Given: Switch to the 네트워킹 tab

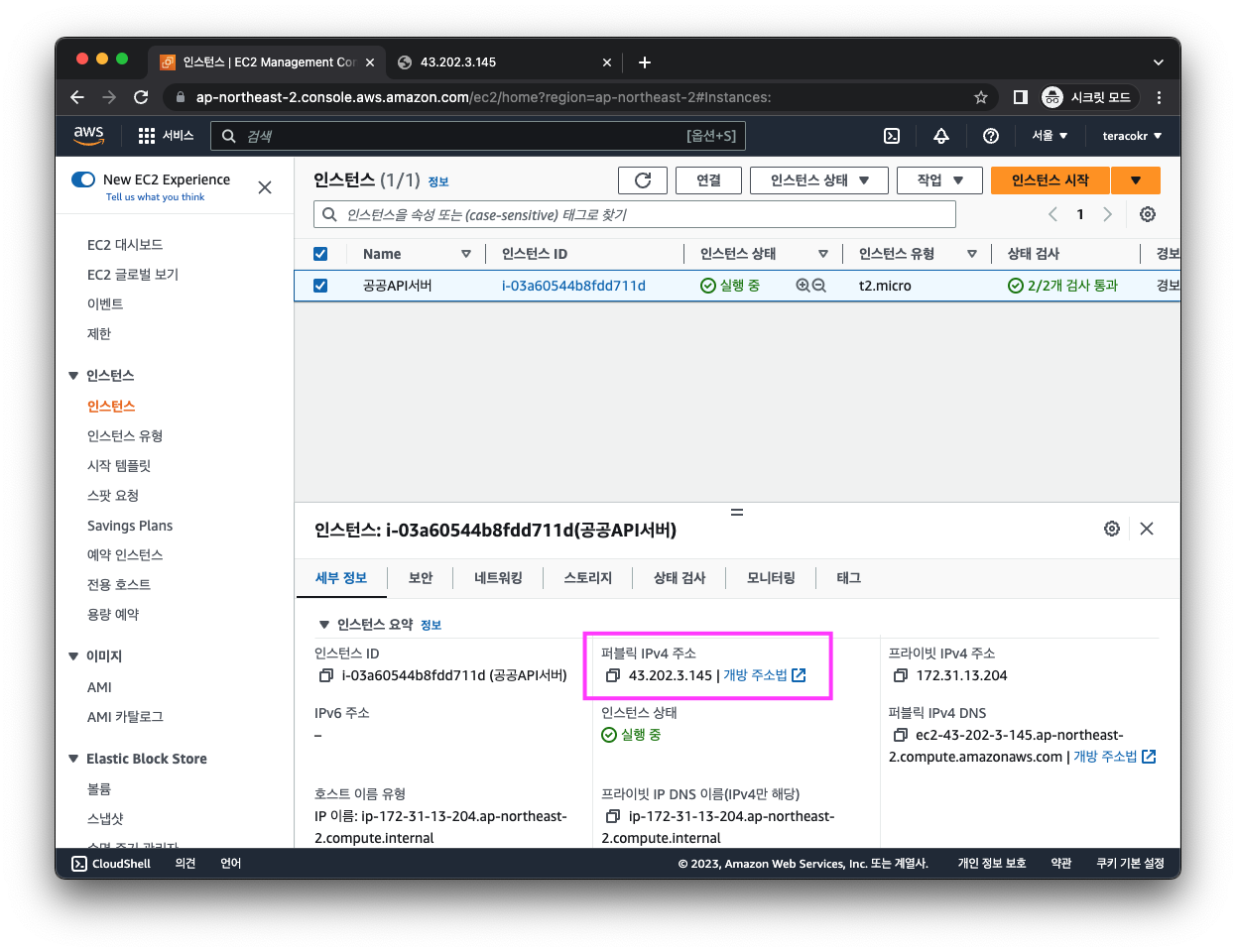Looking at the screenshot, I should pos(498,578).
